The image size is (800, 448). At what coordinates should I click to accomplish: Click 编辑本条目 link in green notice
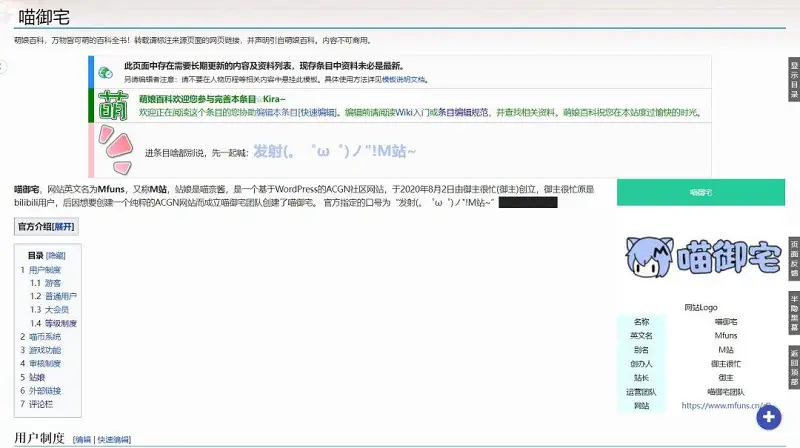[x=277, y=113]
